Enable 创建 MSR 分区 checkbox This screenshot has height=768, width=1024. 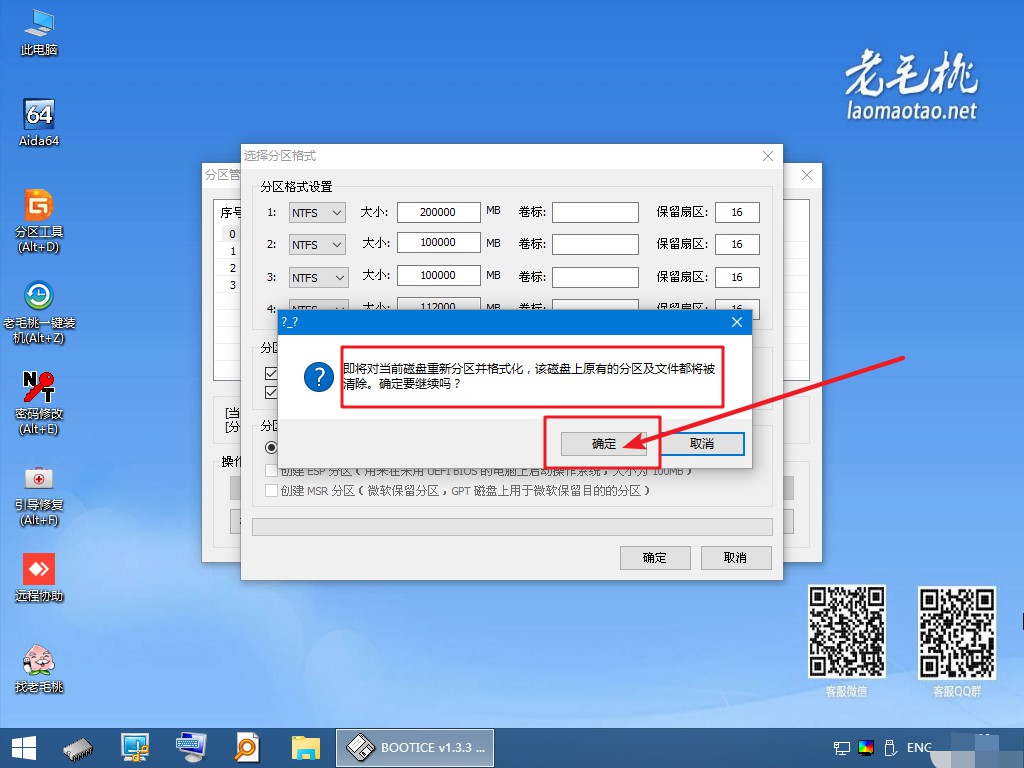(271, 490)
